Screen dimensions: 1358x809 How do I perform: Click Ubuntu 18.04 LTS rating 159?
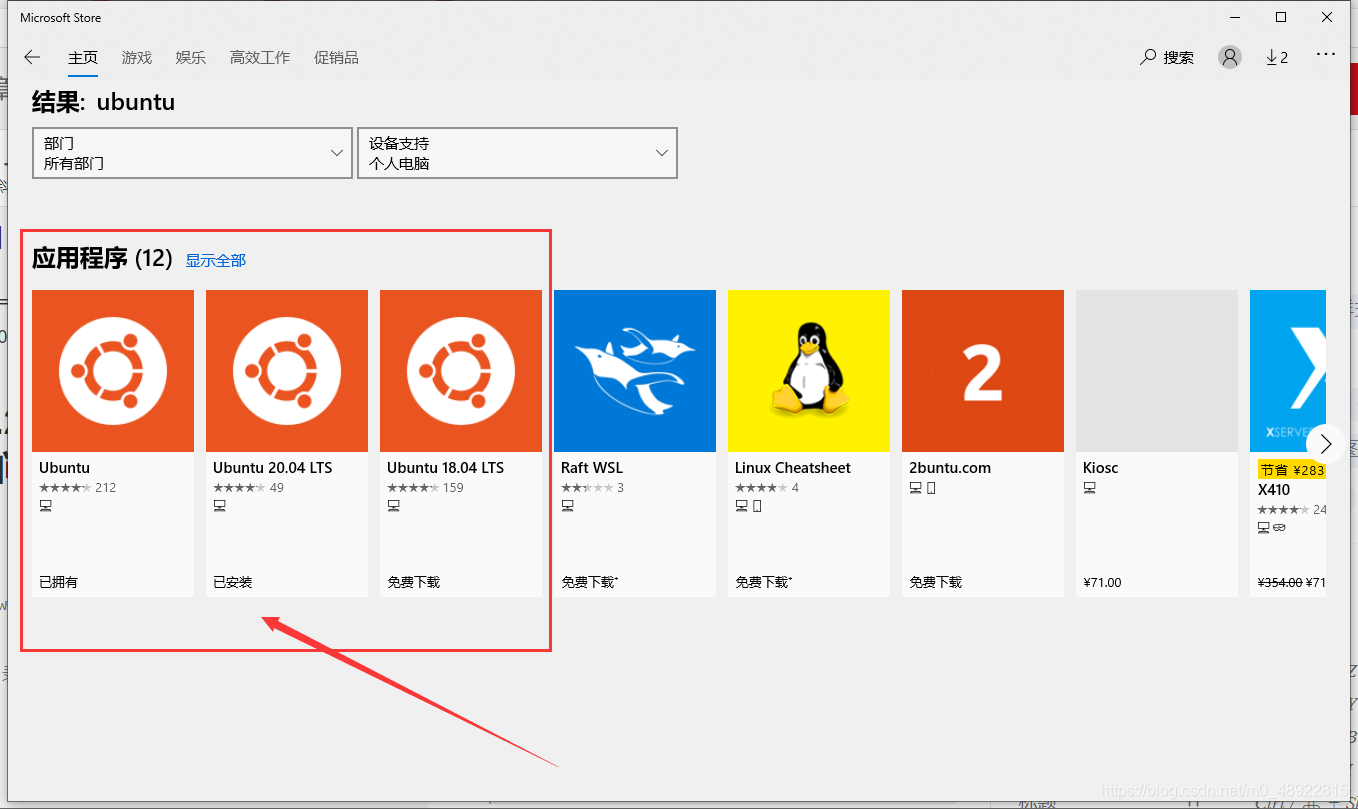click(x=425, y=488)
